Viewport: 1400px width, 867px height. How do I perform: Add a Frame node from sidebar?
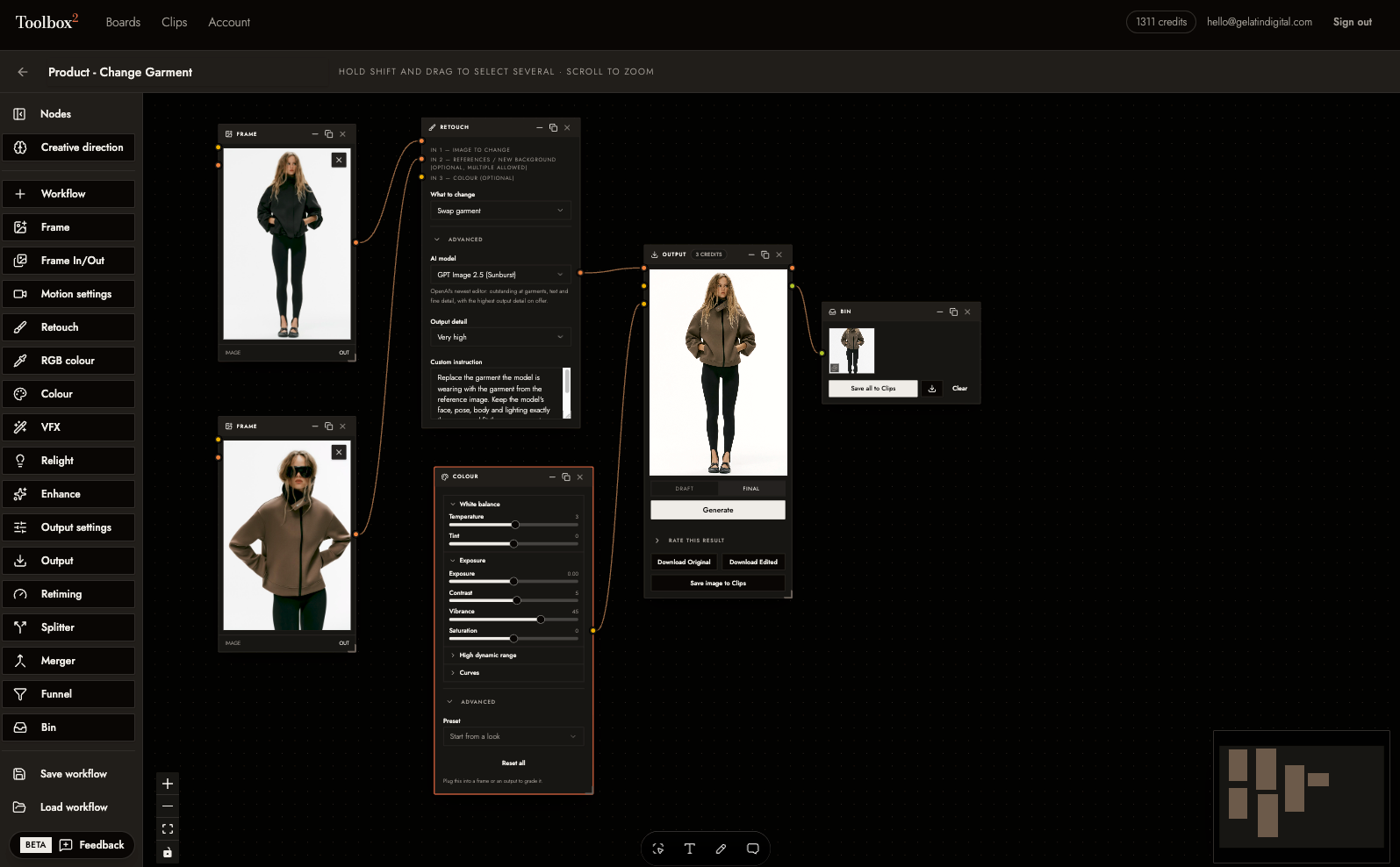[x=68, y=227]
